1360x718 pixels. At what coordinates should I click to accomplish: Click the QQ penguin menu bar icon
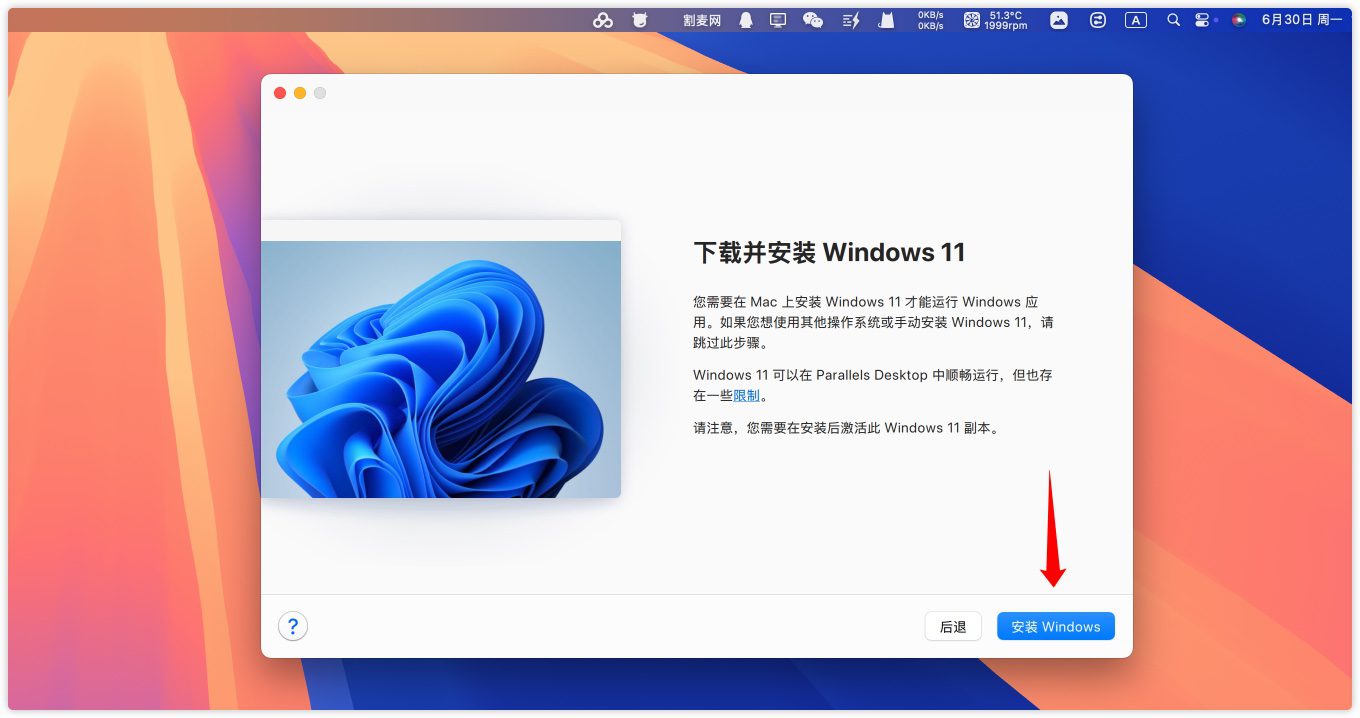coord(746,20)
